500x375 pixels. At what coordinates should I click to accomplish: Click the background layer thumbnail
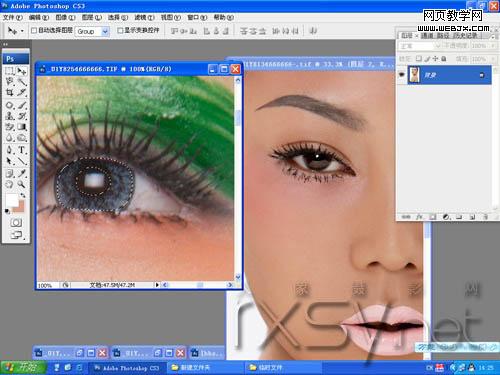[414, 75]
